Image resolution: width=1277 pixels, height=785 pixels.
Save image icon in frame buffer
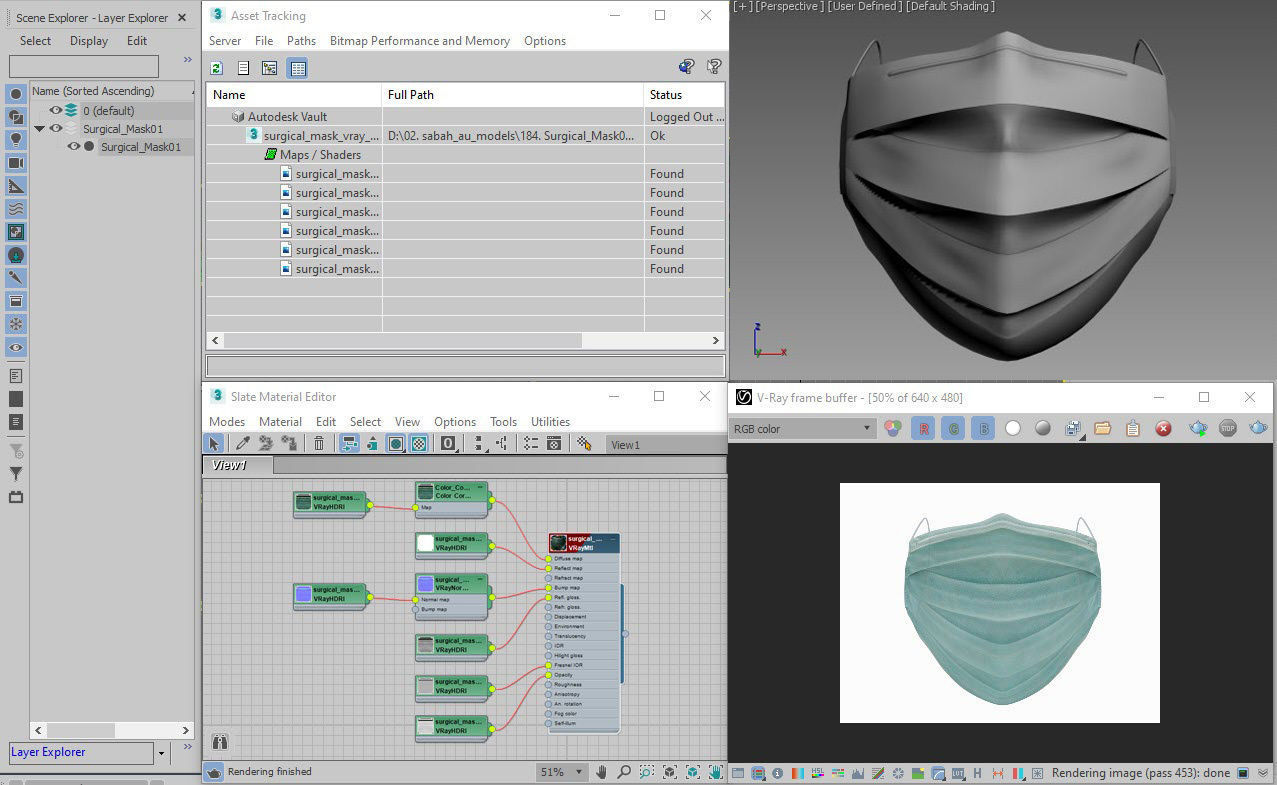[1073, 428]
